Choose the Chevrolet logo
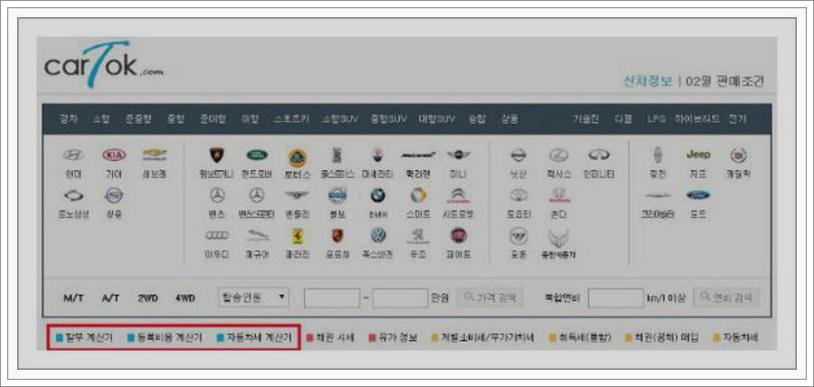The height and width of the screenshot is (387, 814). click(x=154, y=155)
